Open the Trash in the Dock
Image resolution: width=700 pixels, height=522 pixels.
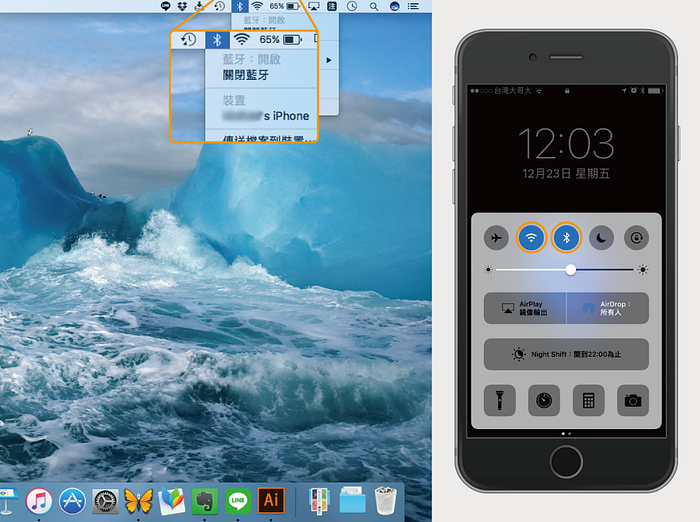point(385,501)
